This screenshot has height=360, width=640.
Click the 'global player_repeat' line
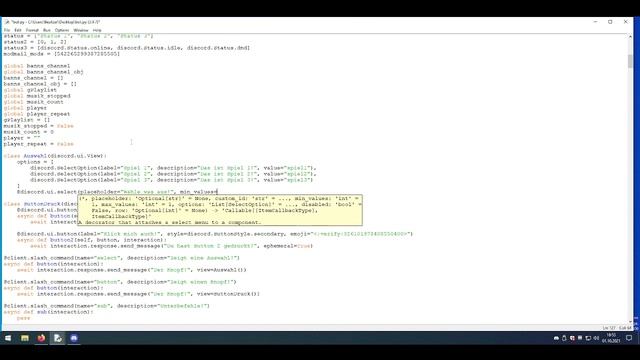click(37, 114)
